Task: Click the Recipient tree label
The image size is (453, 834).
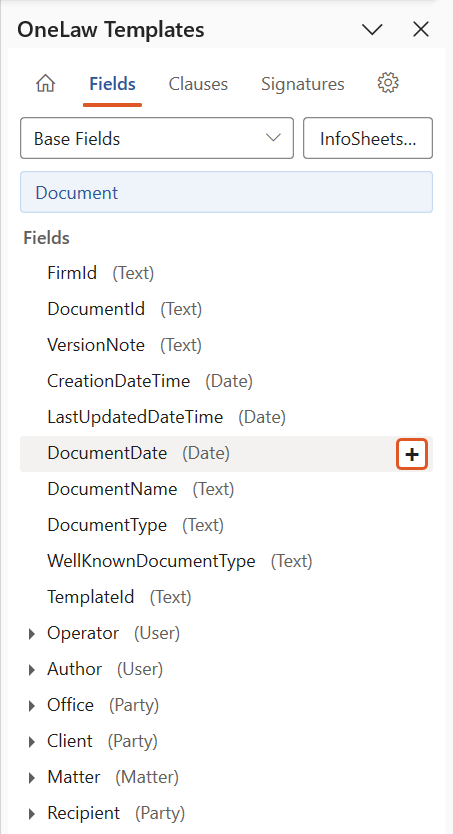Action: 83,813
